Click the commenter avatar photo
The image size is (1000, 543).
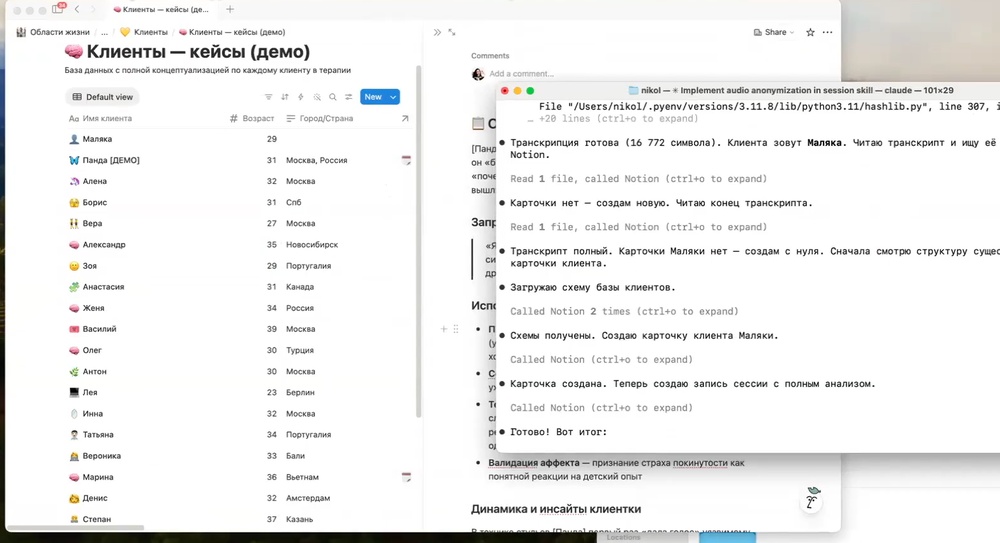478,74
